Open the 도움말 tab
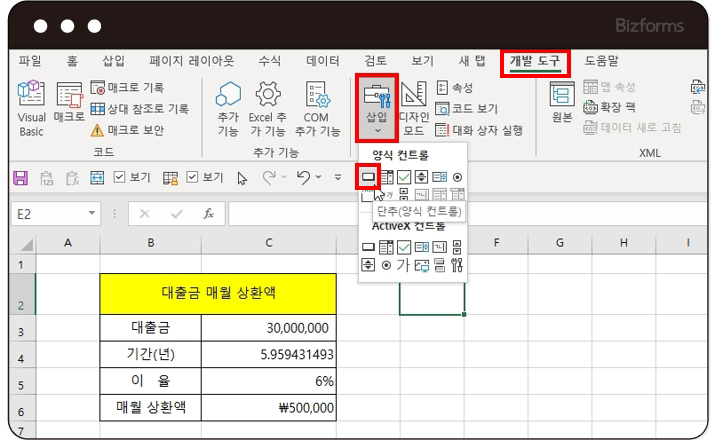 tap(601, 61)
